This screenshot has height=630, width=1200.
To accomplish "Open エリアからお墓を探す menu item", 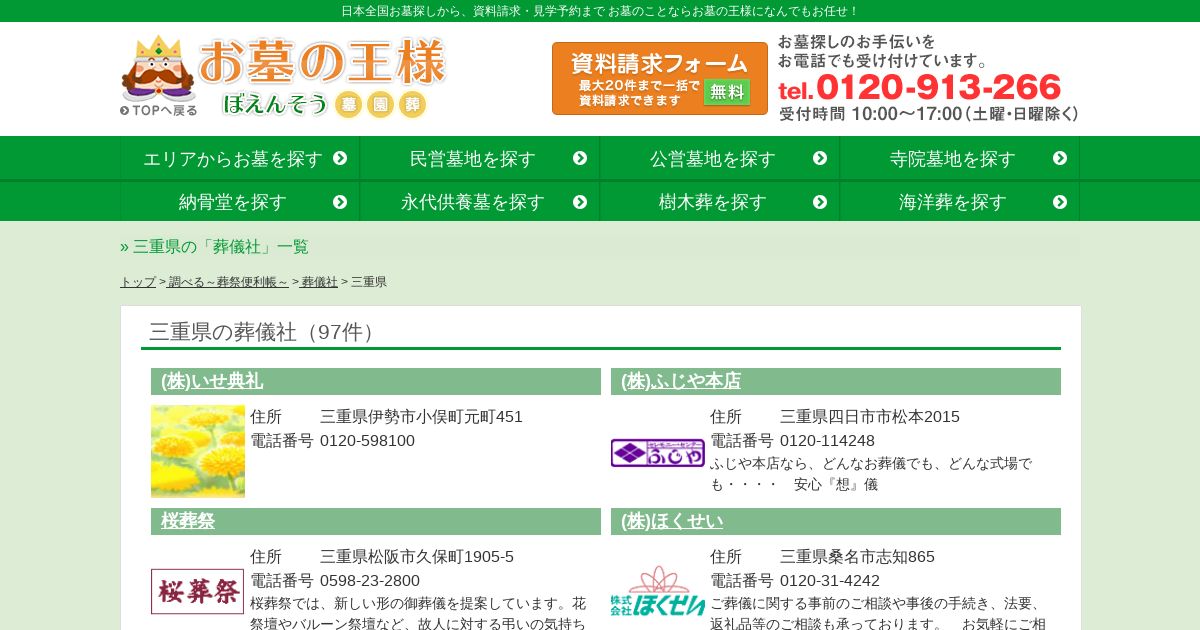I will click(x=240, y=158).
